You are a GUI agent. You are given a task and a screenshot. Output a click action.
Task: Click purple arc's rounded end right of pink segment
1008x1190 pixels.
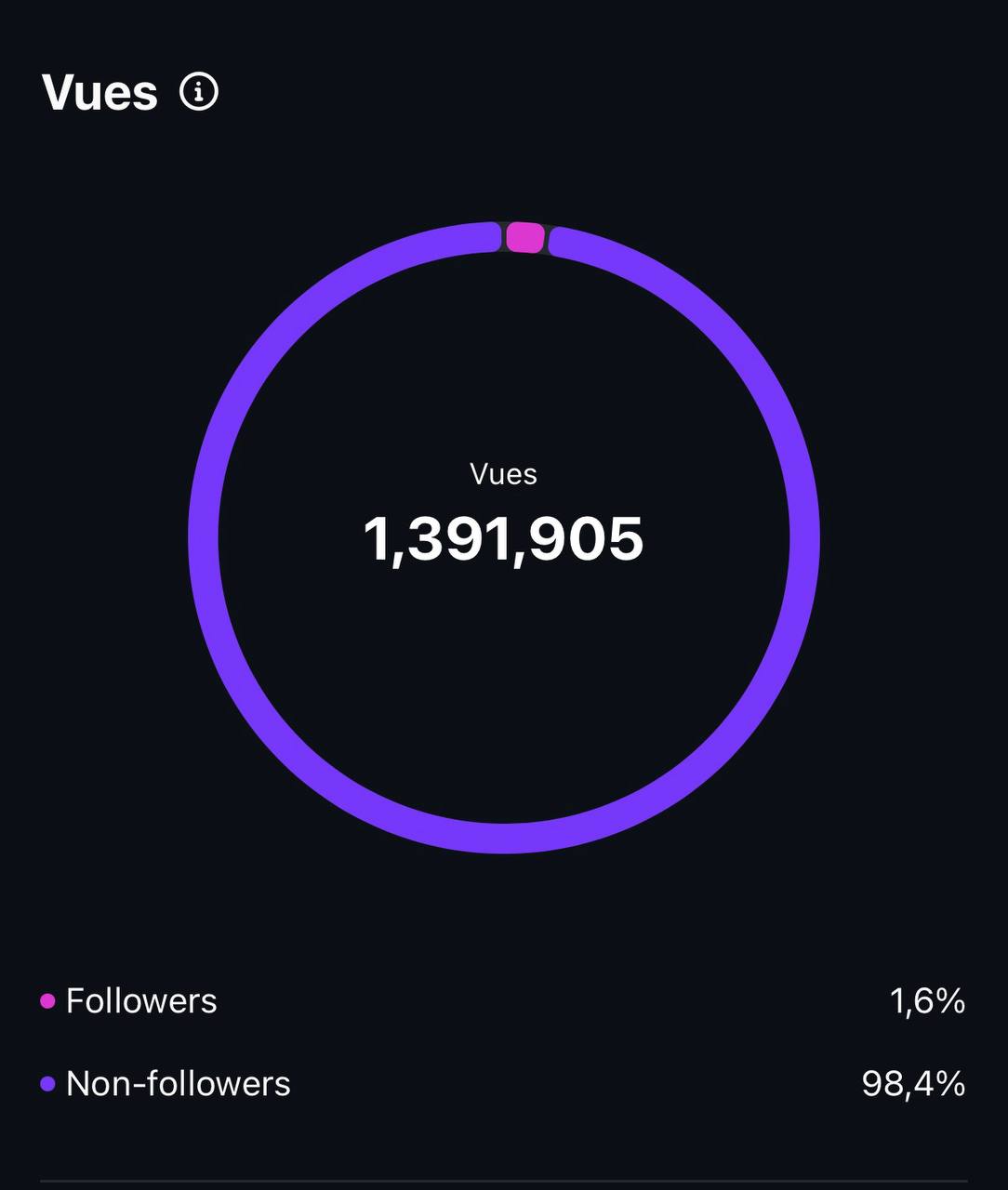click(x=557, y=242)
